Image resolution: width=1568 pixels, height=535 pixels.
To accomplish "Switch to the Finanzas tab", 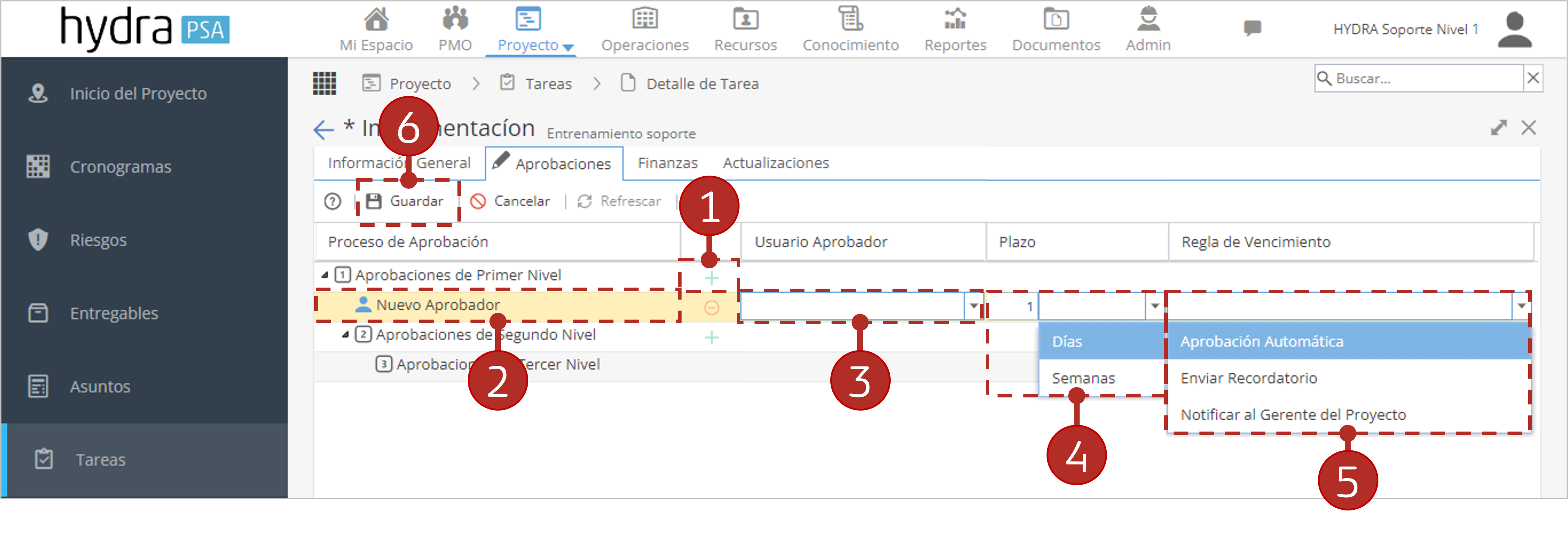I will (x=667, y=163).
